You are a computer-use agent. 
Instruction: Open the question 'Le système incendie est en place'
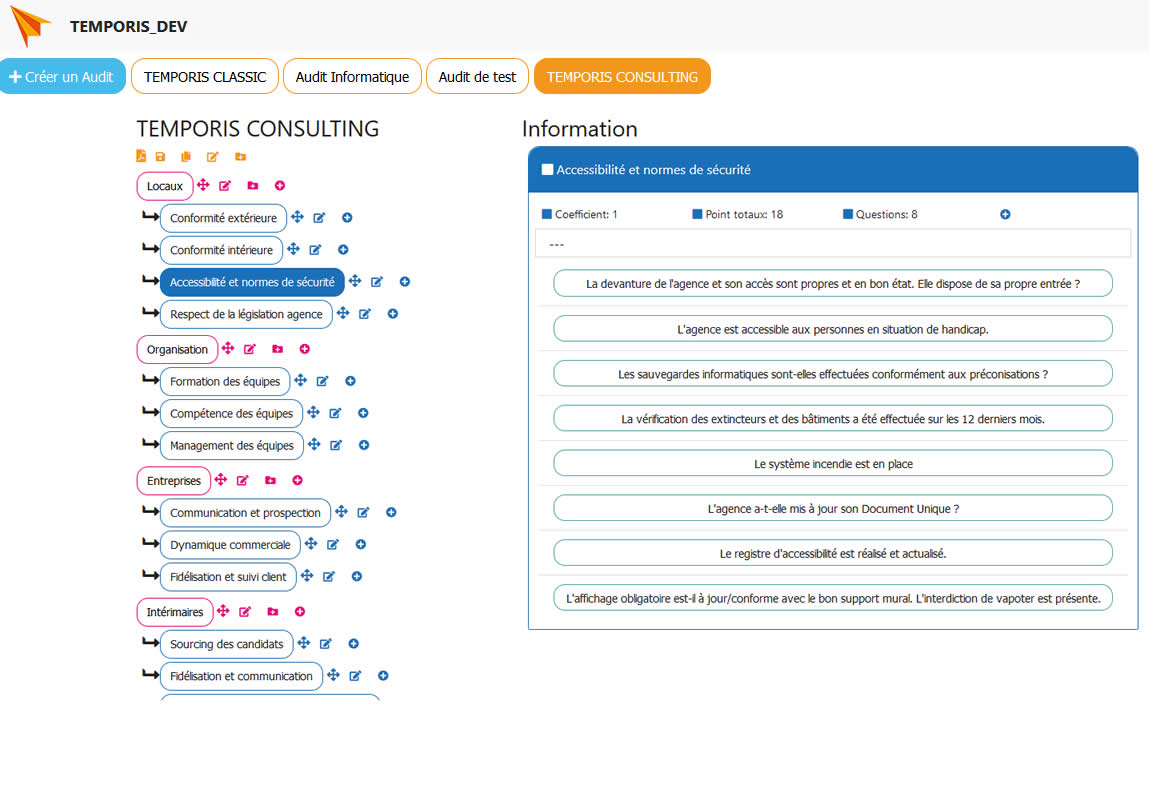coord(832,464)
